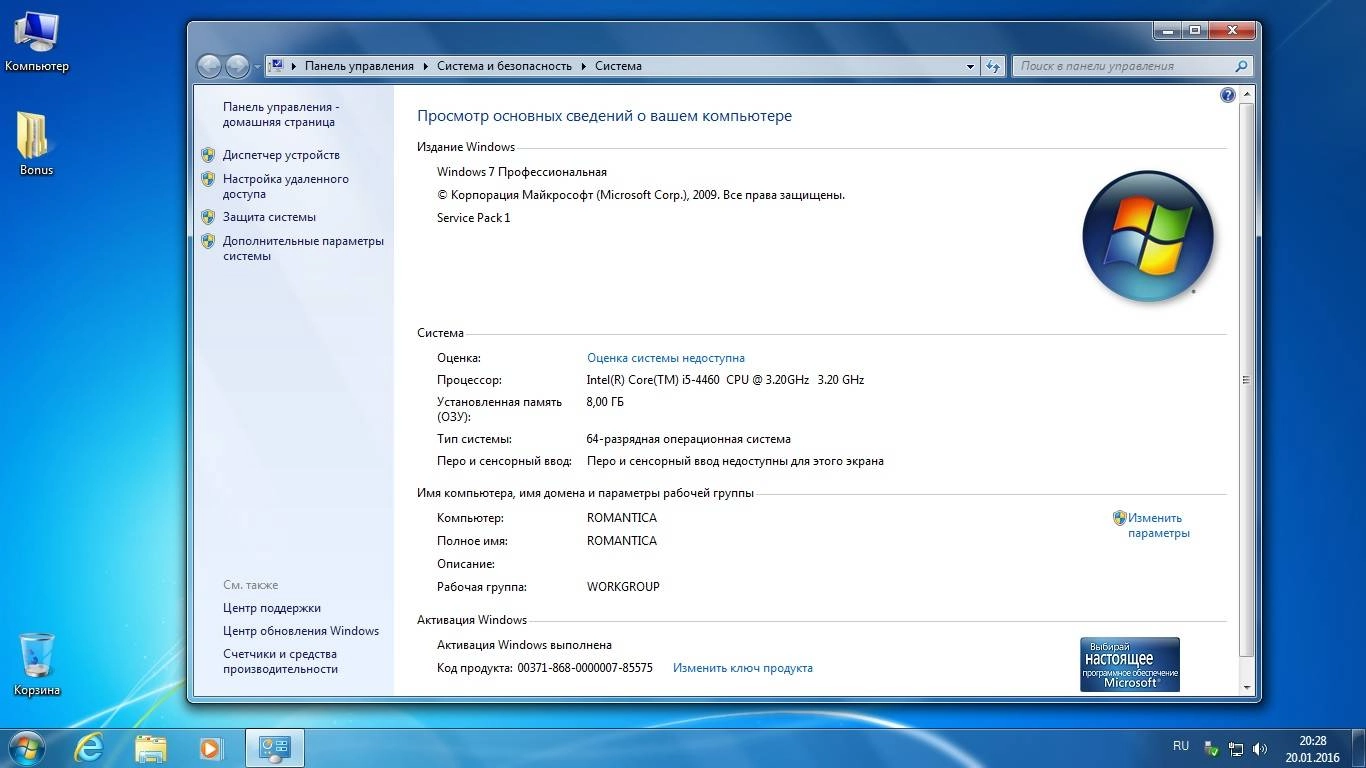
Task: Select the Control Panel taskbar button
Action: (x=274, y=748)
